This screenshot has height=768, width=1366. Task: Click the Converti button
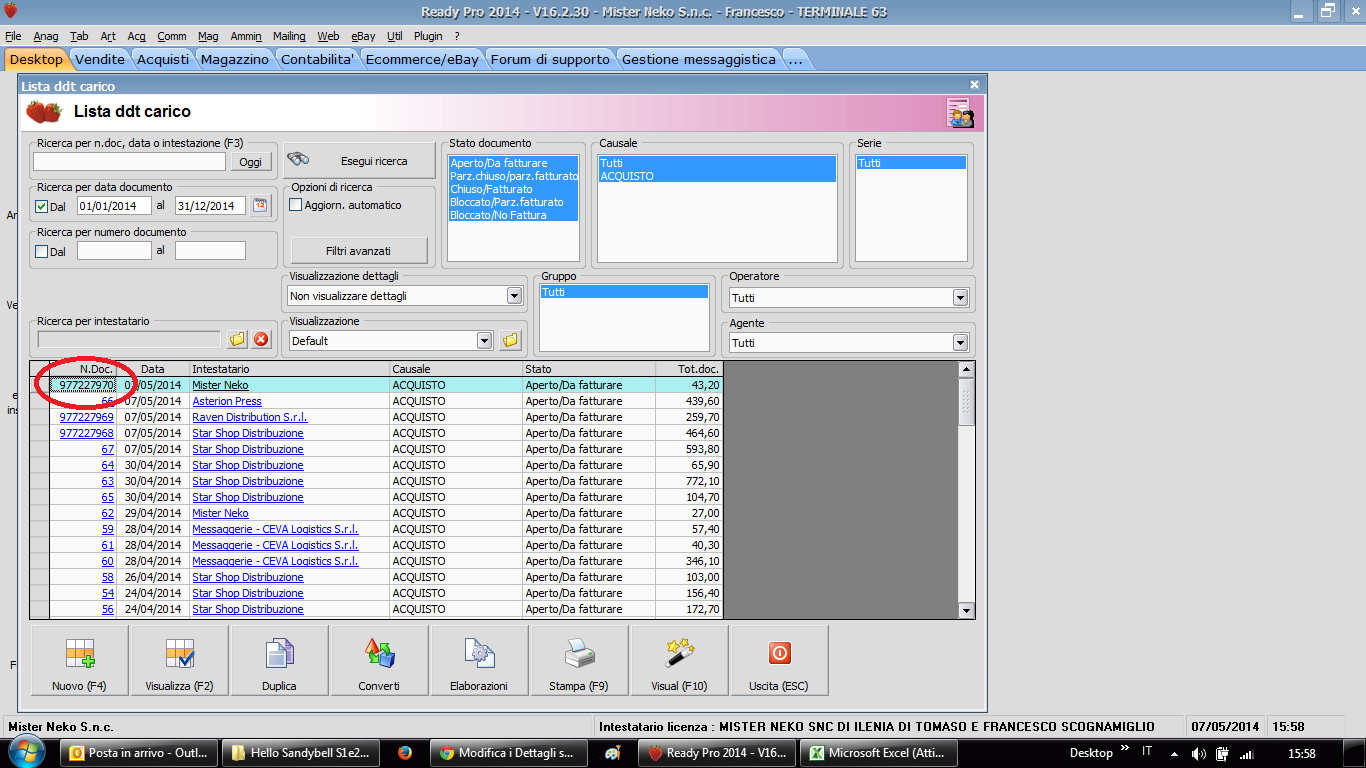[x=379, y=661]
